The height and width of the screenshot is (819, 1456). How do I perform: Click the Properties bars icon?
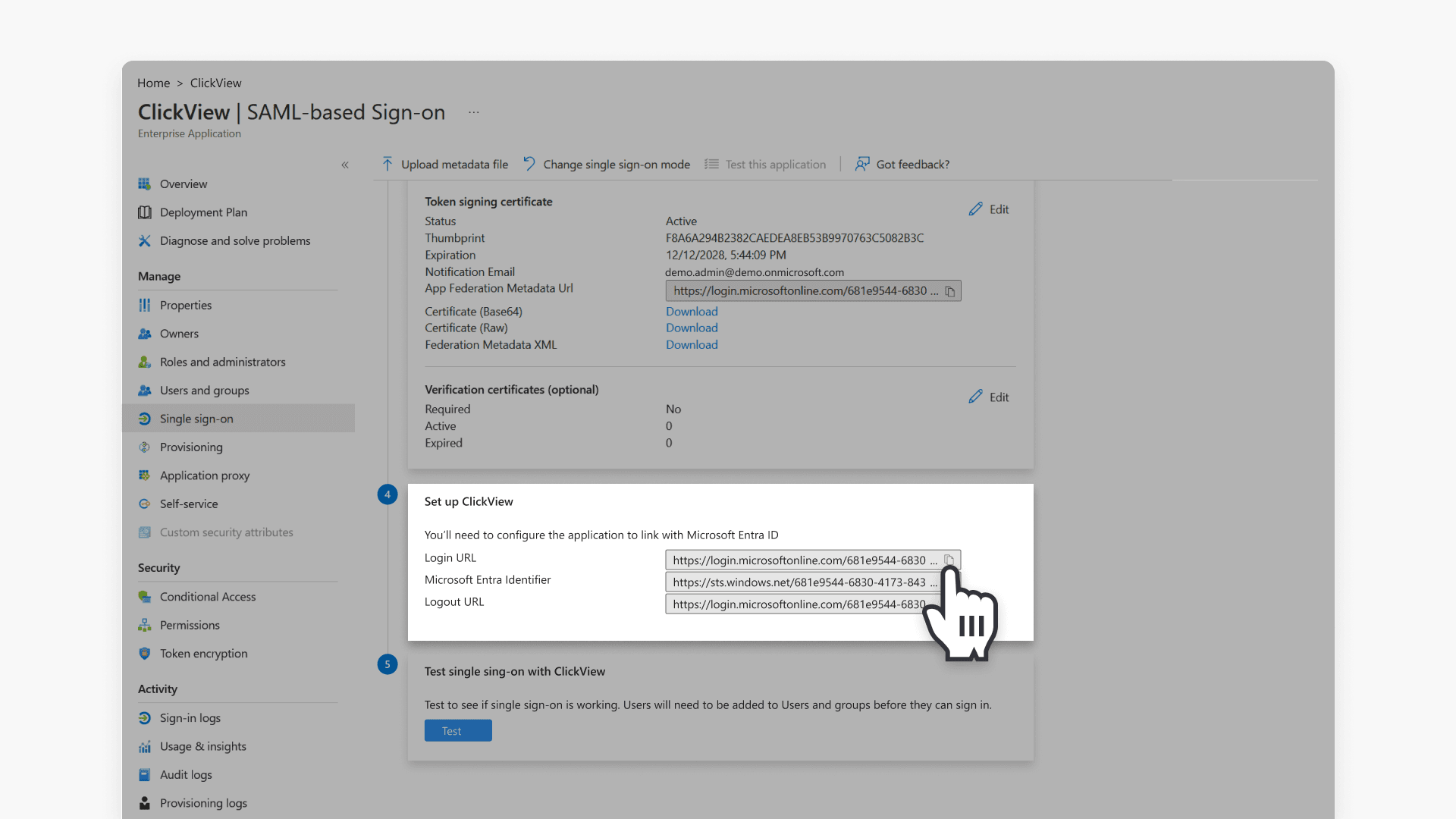click(144, 305)
